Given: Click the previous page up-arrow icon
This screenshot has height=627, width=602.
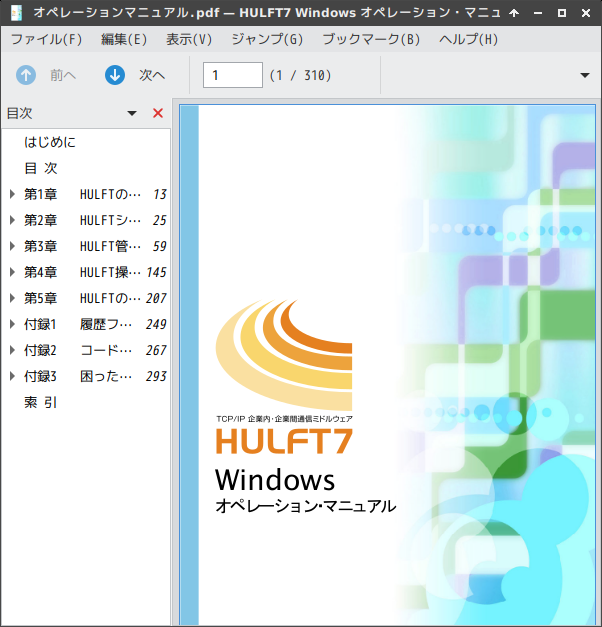Looking at the screenshot, I should coord(26,75).
